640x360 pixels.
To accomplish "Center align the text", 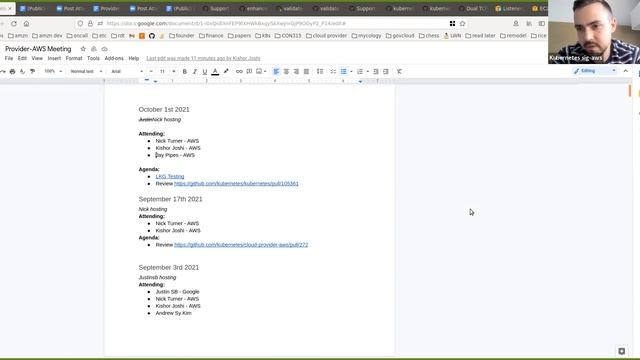I will [x=287, y=71].
